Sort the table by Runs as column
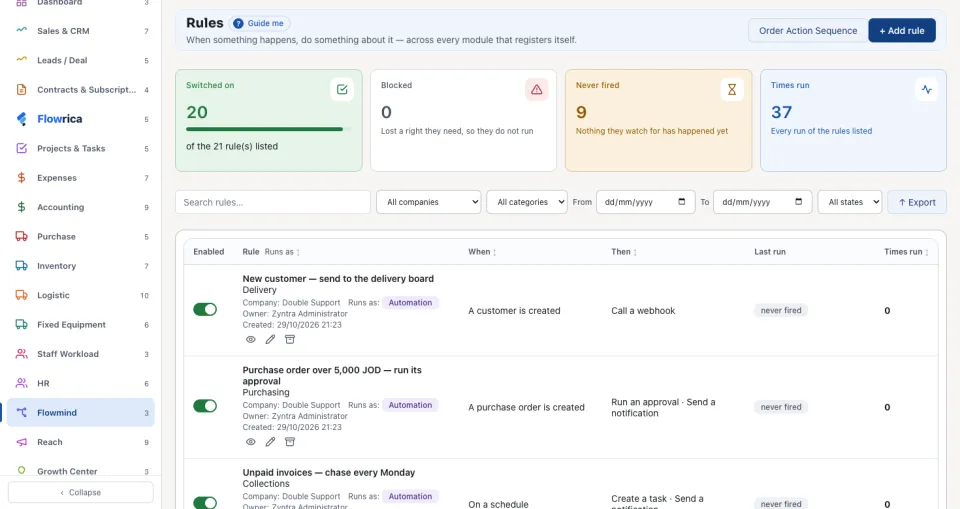The height and width of the screenshot is (509, 960). coord(282,252)
